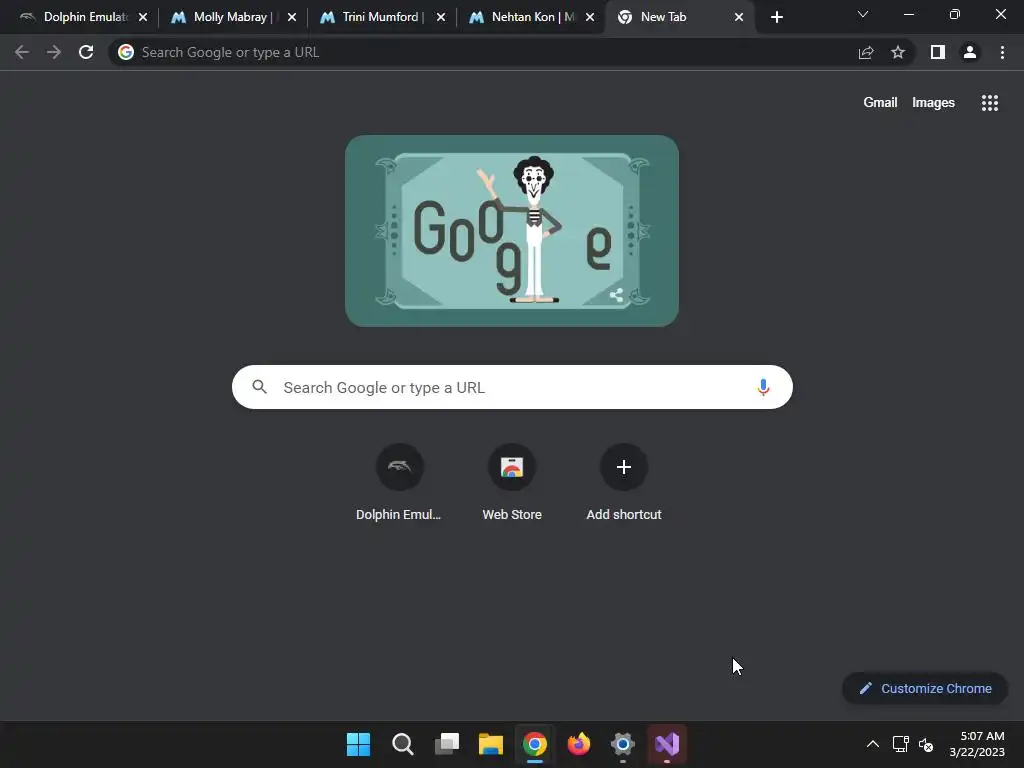Close the Trini Mumford tab
The width and height of the screenshot is (1024, 768).
click(x=441, y=17)
